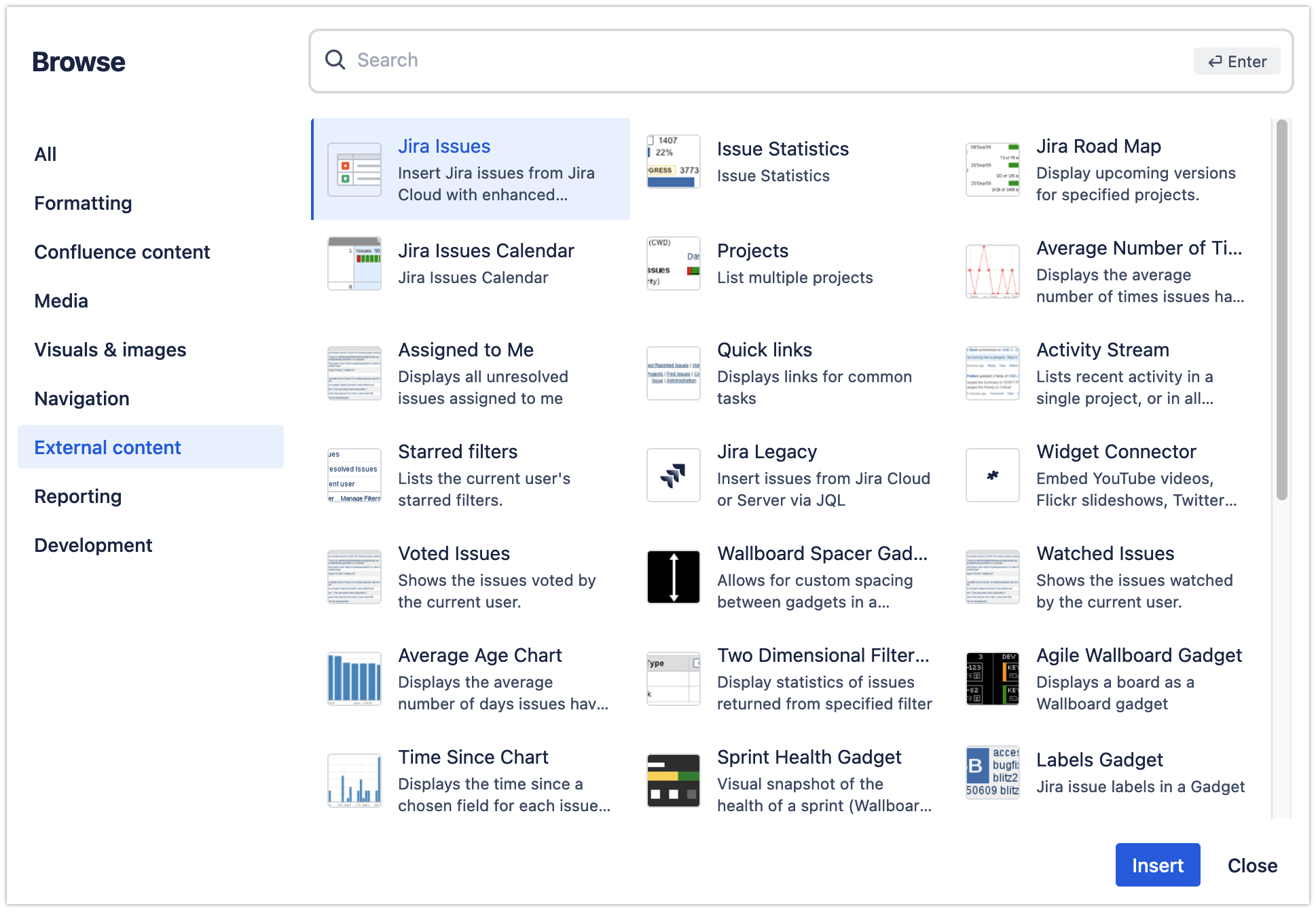Select the Development category
Screen dimensions: 1316x911
pos(93,545)
